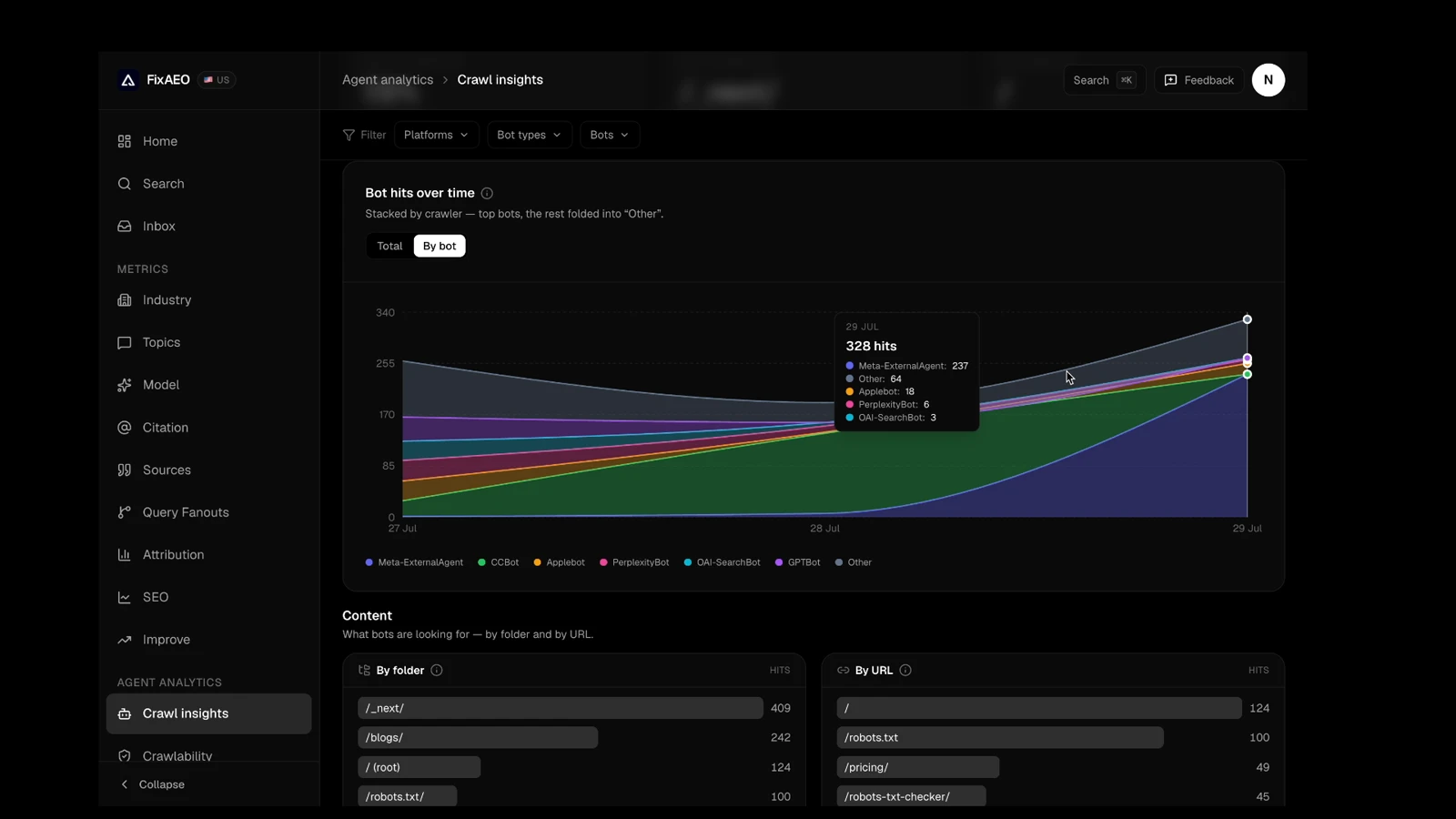Click the Improve trending arrow icon
Screen dimensions: 1456x819
(125, 640)
